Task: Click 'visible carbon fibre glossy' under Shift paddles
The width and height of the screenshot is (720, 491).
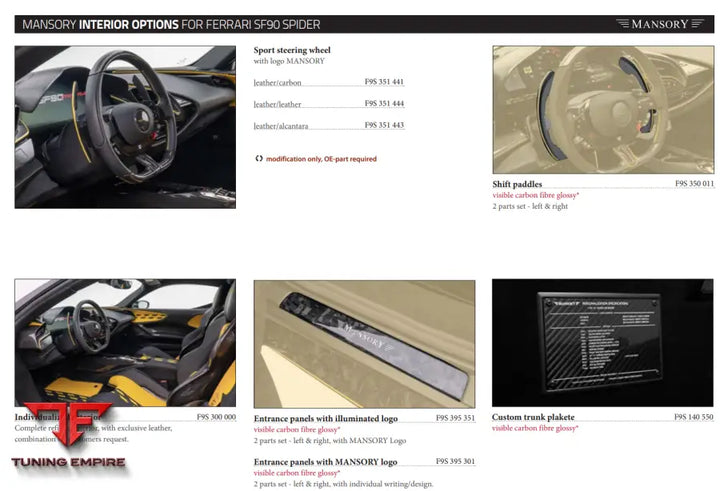Action: click(535, 195)
